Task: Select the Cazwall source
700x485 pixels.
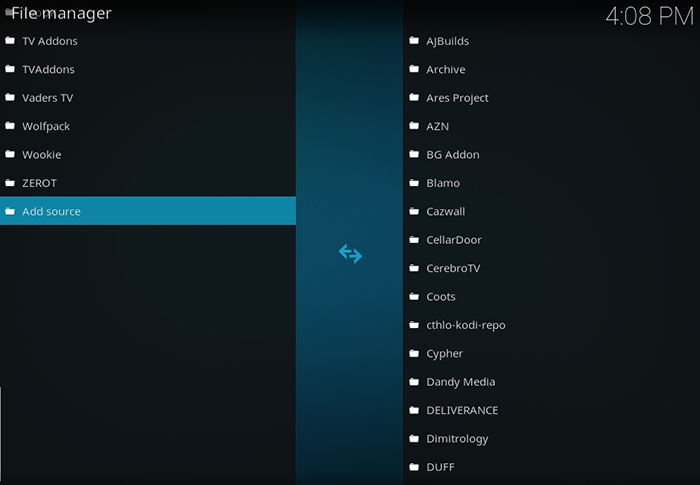Action: [x=551, y=211]
